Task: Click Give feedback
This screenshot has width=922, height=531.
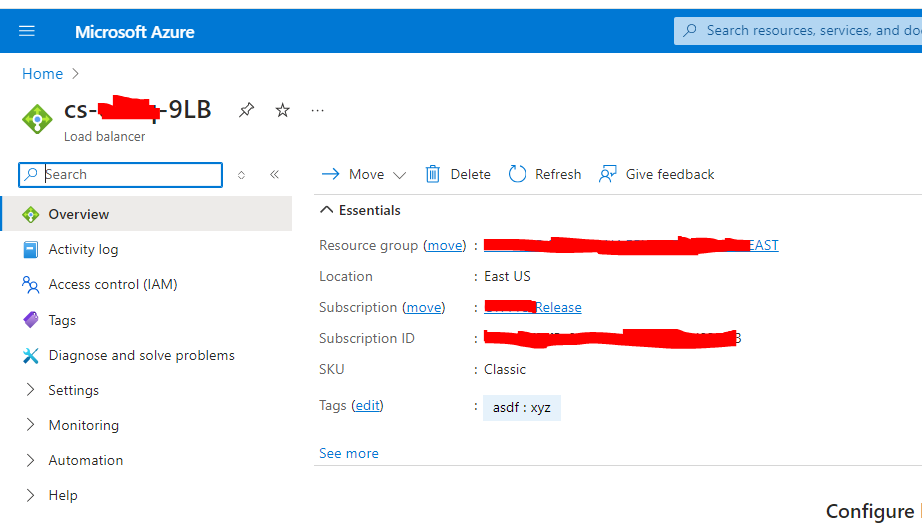Action: pyautogui.click(x=656, y=174)
